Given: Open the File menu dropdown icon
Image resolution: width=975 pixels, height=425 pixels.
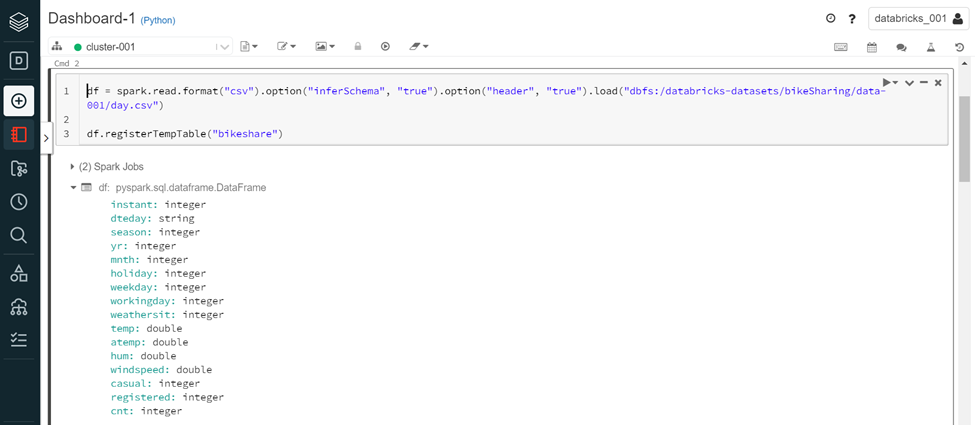Looking at the screenshot, I should click(249, 47).
